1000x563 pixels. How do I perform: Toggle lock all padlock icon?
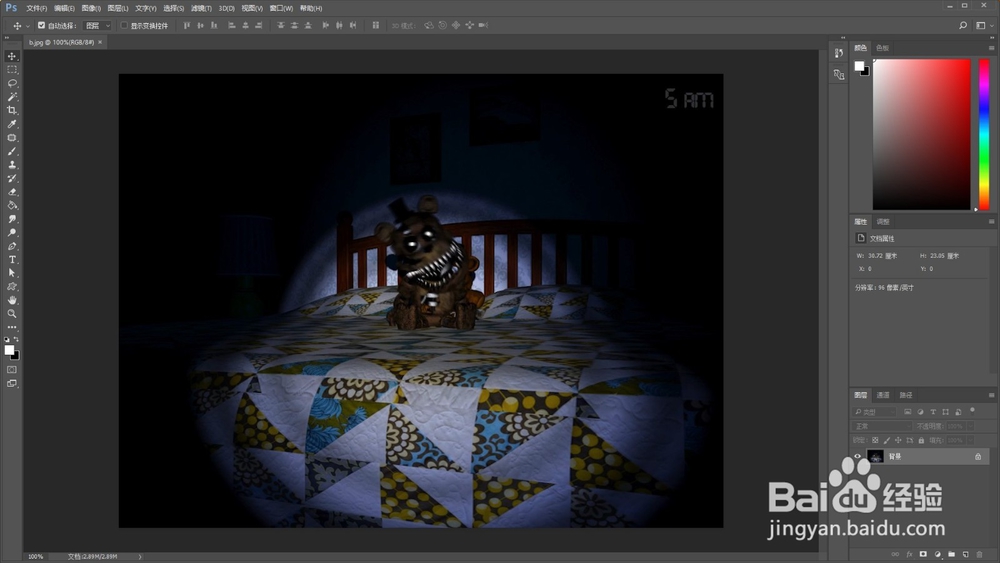[x=921, y=441]
